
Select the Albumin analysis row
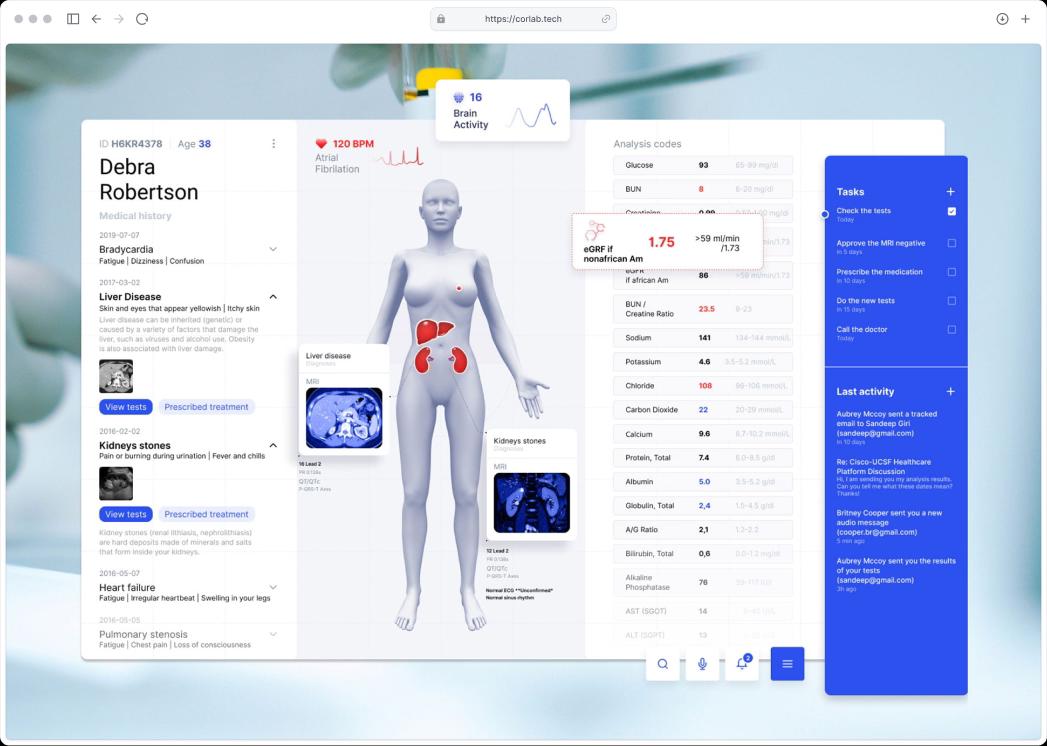pyautogui.click(x=702, y=482)
